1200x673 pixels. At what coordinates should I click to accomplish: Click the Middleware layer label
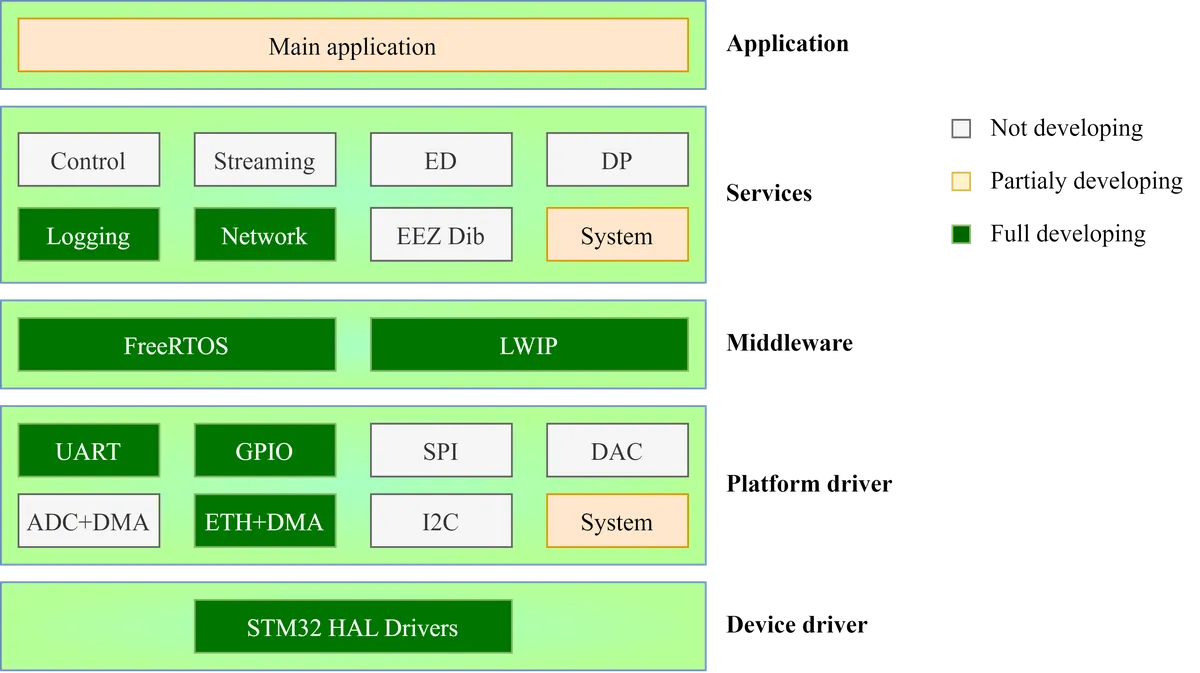click(789, 343)
